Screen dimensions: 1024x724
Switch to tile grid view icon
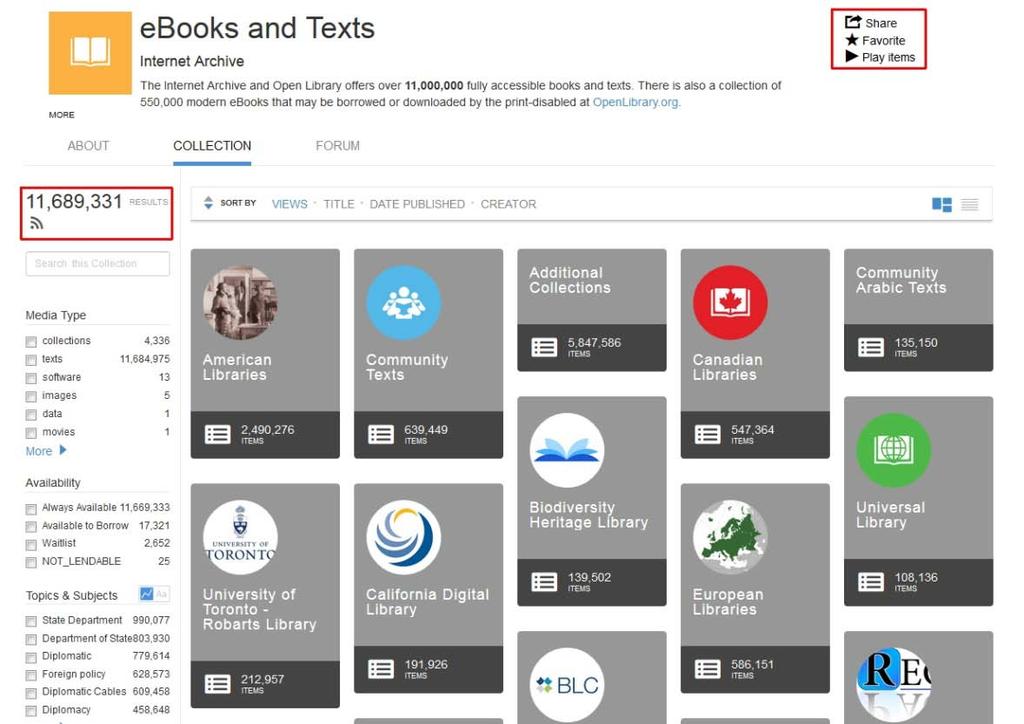[942, 204]
